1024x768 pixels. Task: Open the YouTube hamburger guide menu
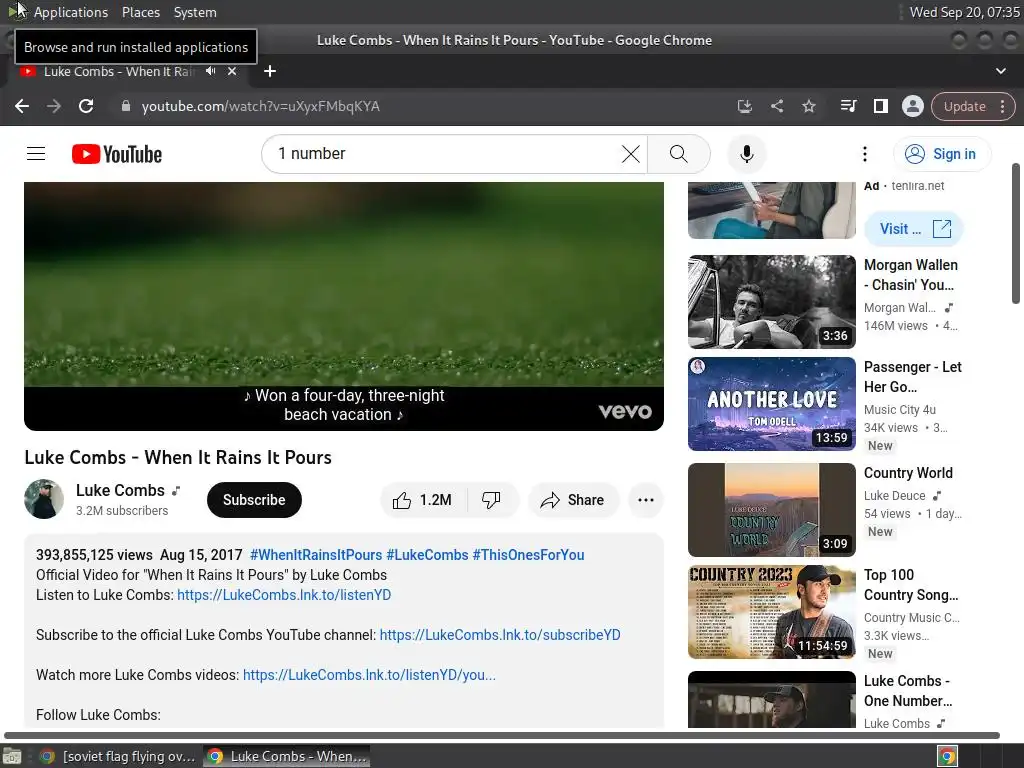click(36, 154)
